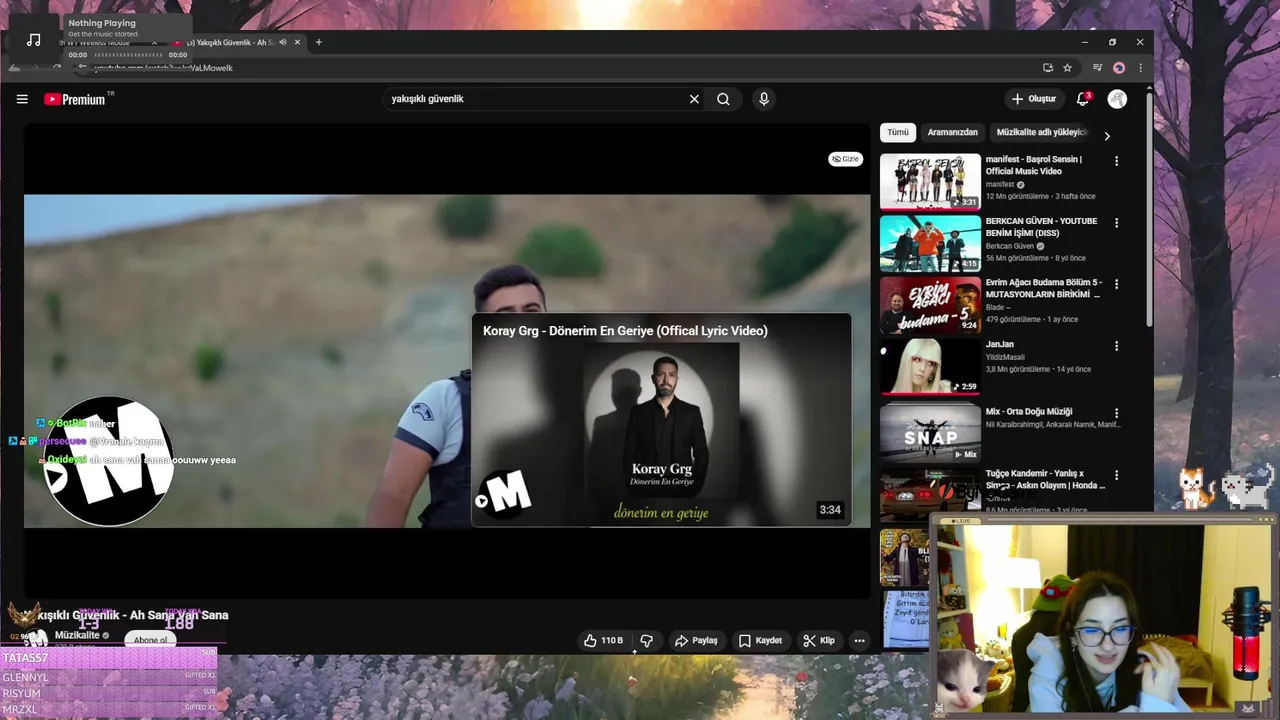Screen dimensions: 1280x720
Task: Click the Oluştur create button
Action: point(1034,99)
